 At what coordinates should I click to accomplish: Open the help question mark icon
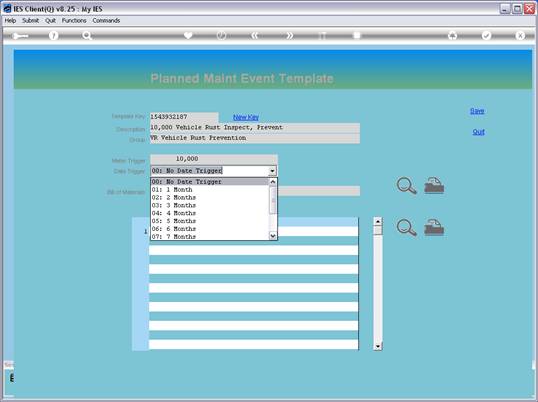54,35
